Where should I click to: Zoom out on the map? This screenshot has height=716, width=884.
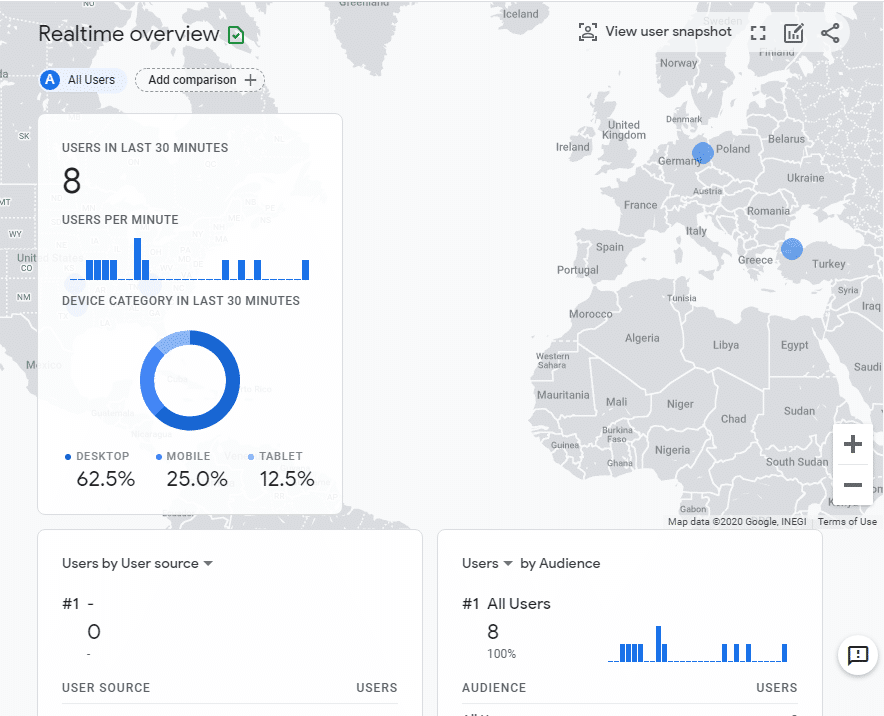click(x=852, y=485)
